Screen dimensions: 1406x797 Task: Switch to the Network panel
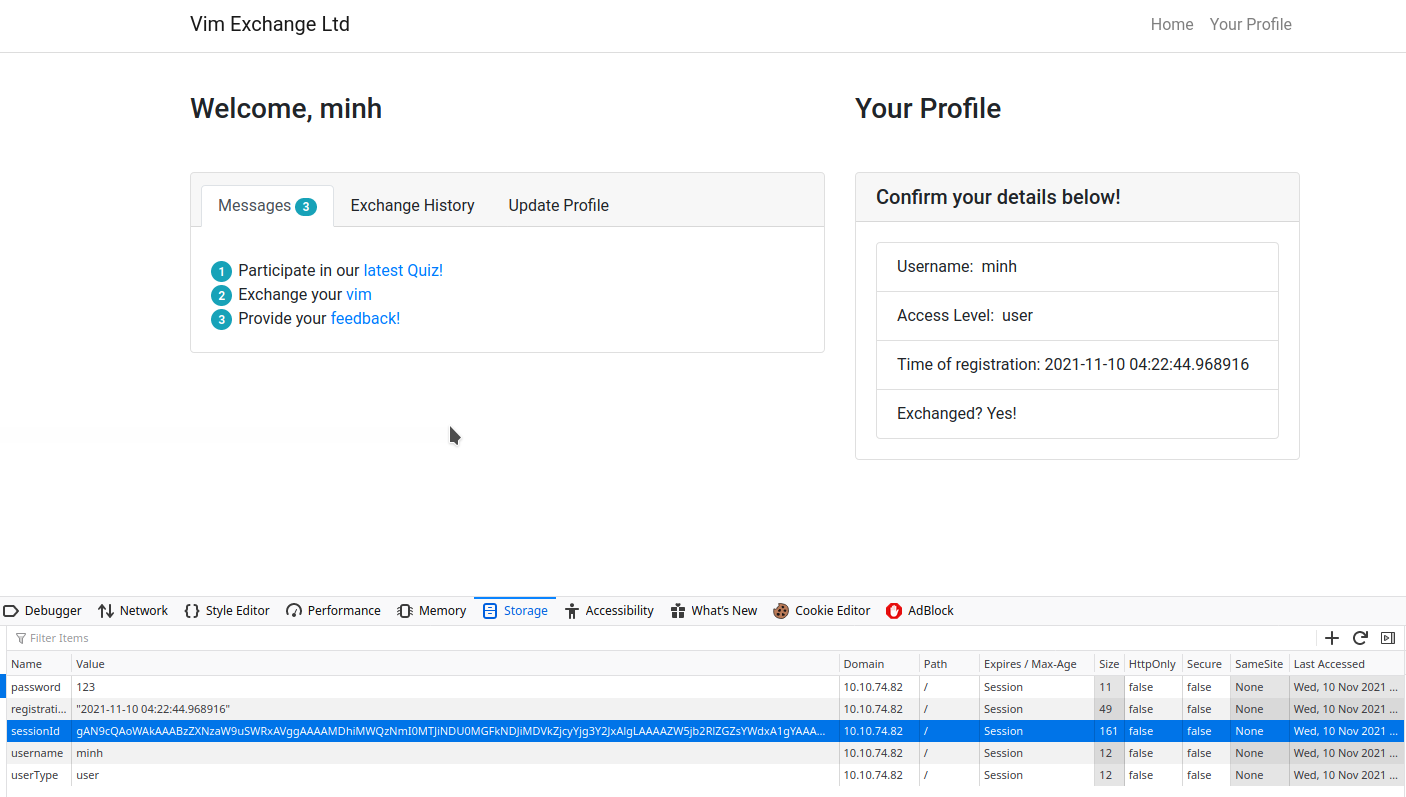pos(133,611)
